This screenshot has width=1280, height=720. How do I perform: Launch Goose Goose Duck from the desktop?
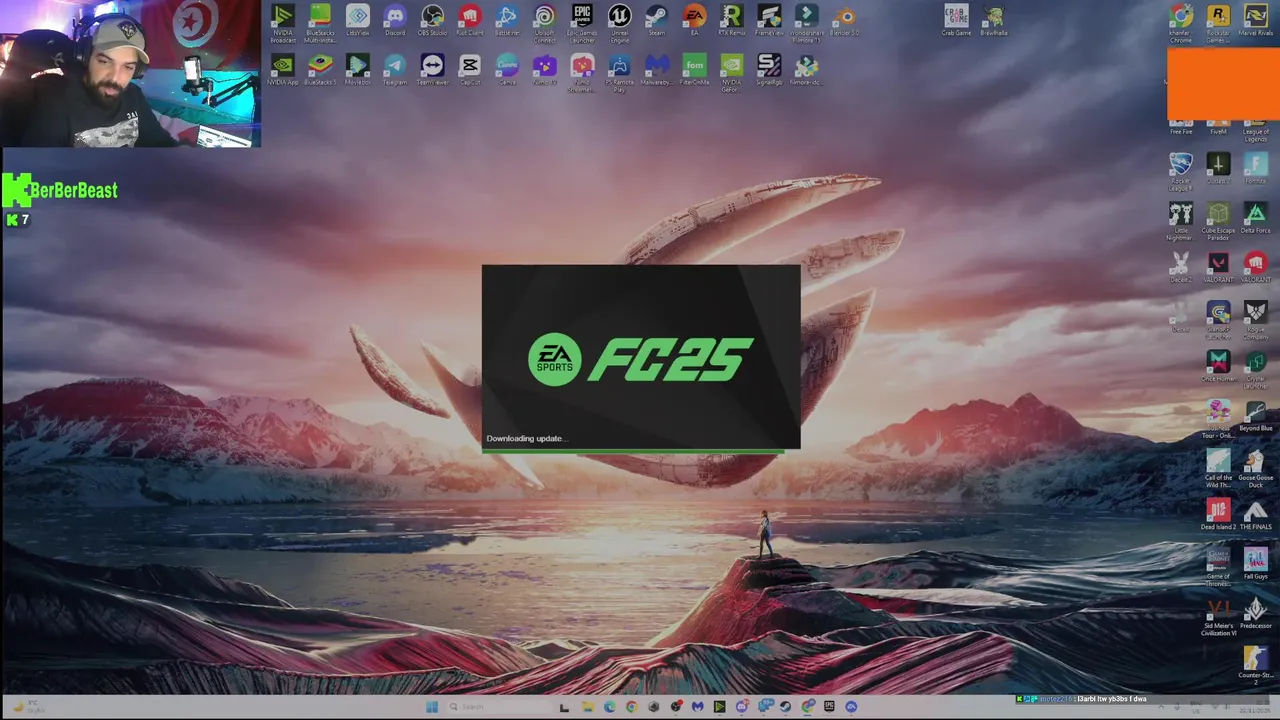1256,468
